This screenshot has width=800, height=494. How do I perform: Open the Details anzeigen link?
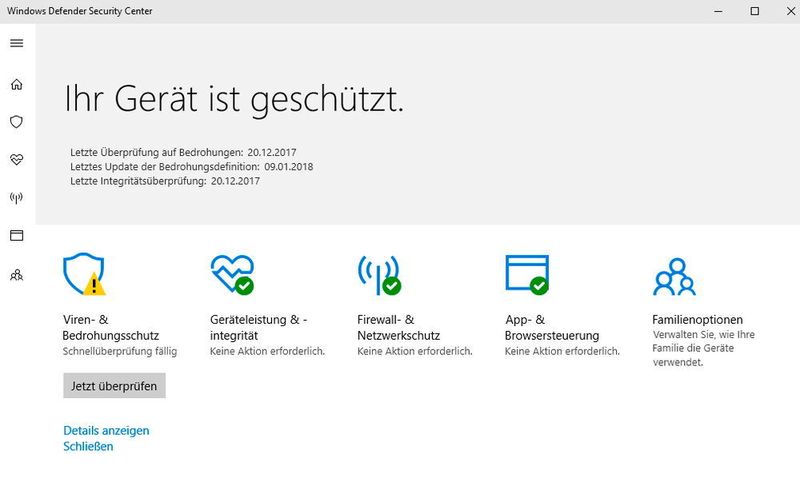click(x=106, y=431)
